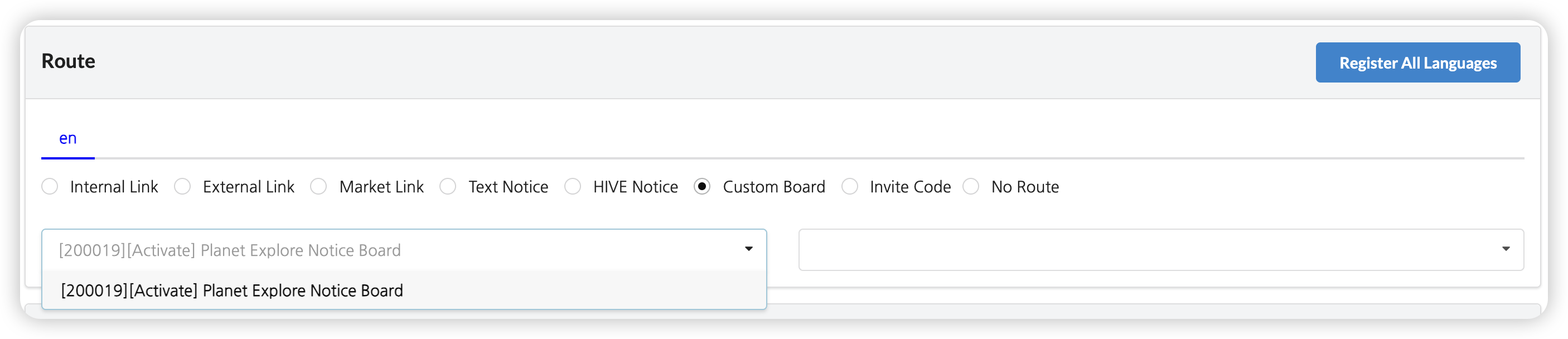Viewport: 1568px width, 339px height.
Task: Select the Internal Link radio button
Action: click(x=50, y=186)
